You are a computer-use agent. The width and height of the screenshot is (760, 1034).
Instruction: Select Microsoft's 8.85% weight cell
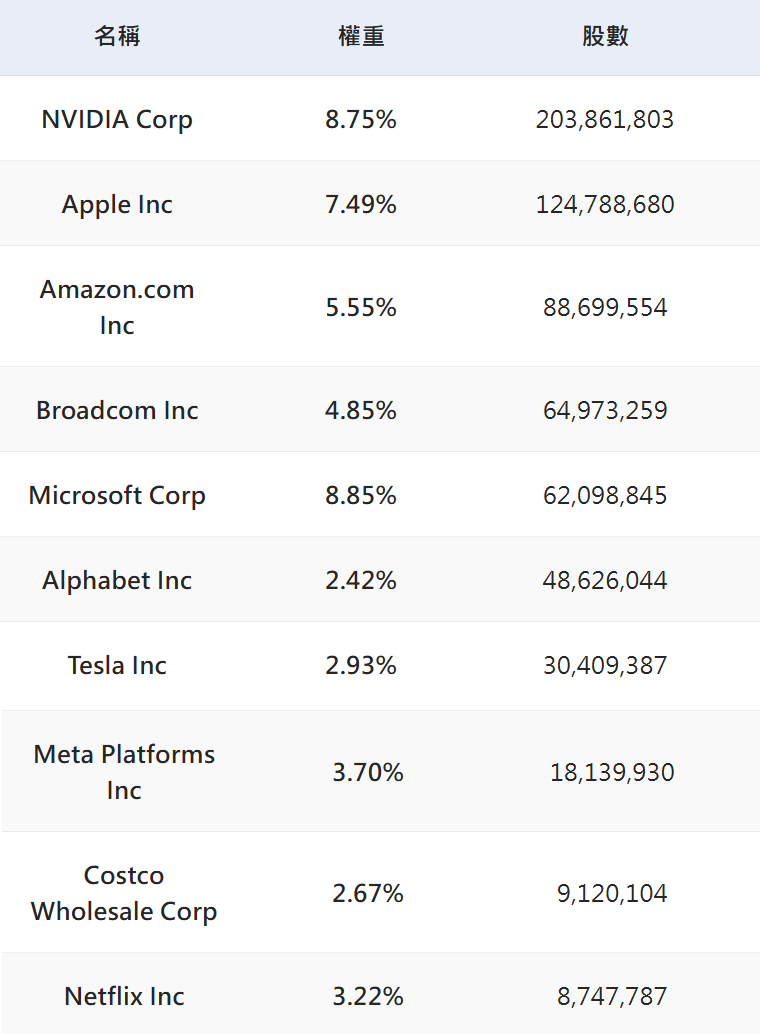pyautogui.click(x=361, y=495)
